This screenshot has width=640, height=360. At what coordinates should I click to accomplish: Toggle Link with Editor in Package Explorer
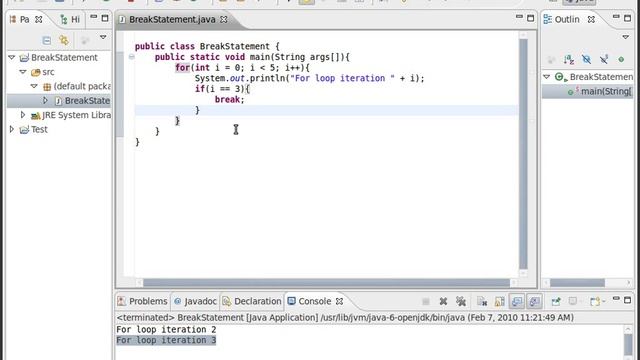(64, 40)
